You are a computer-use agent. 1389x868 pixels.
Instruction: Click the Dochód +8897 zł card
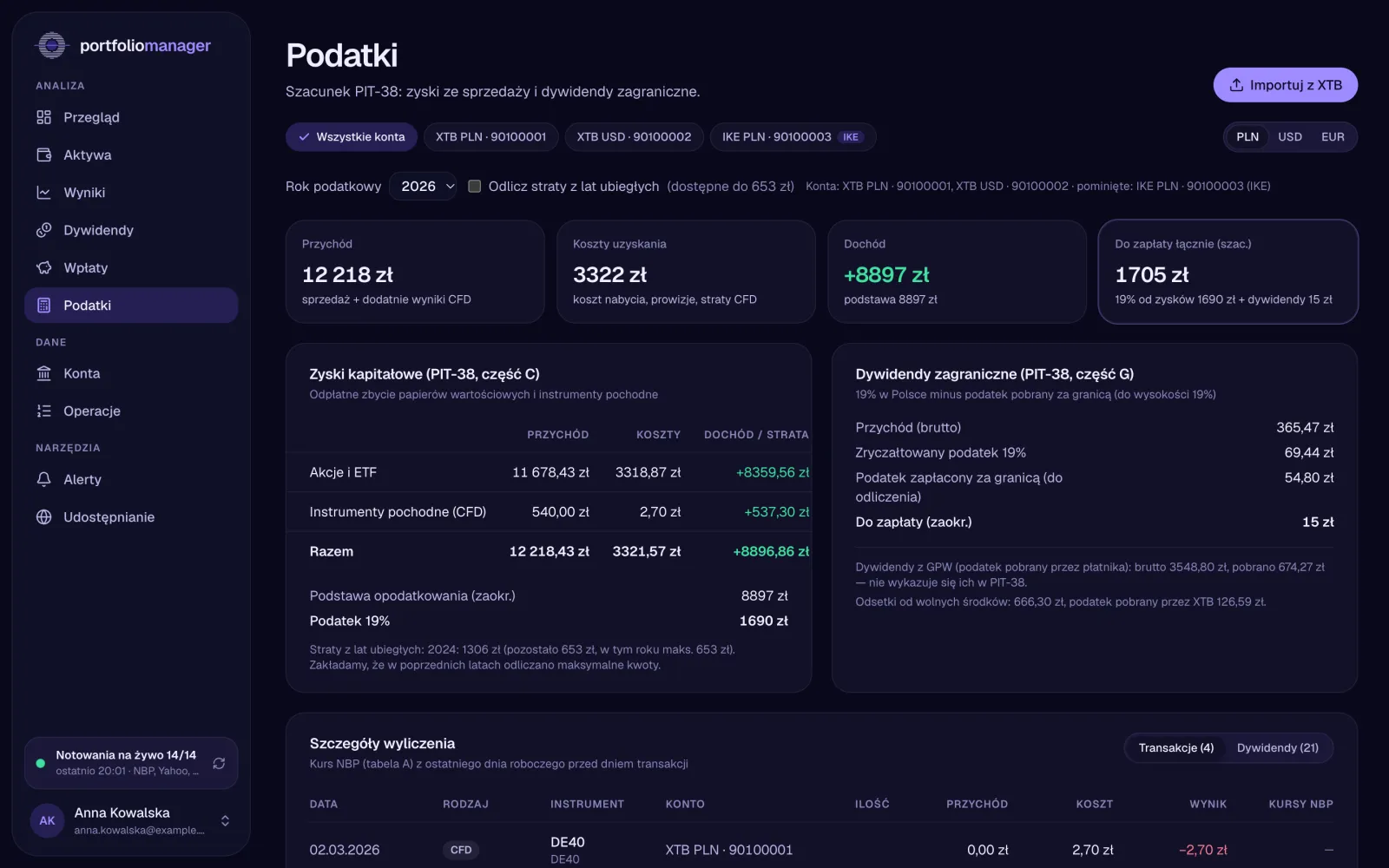tap(957, 272)
